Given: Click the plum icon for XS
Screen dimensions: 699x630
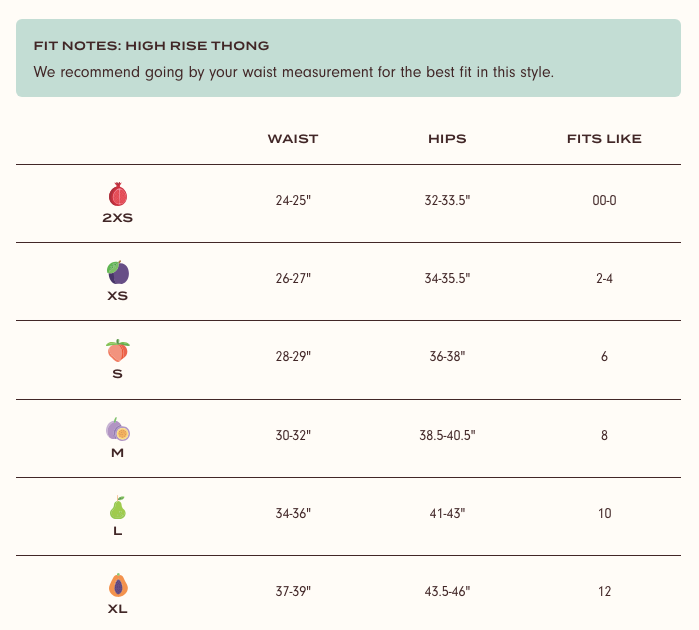Looking at the screenshot, I should (x=118, y=272).
